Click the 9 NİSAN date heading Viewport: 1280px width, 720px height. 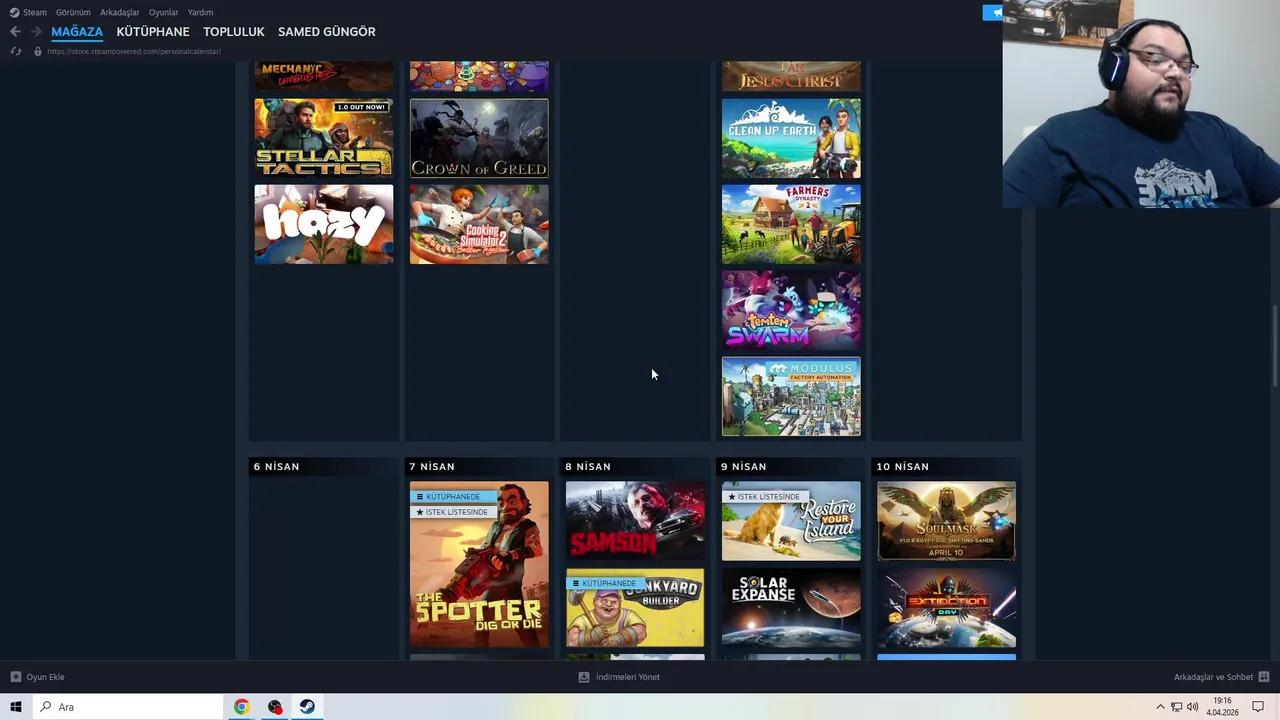[x=744, y=466]
